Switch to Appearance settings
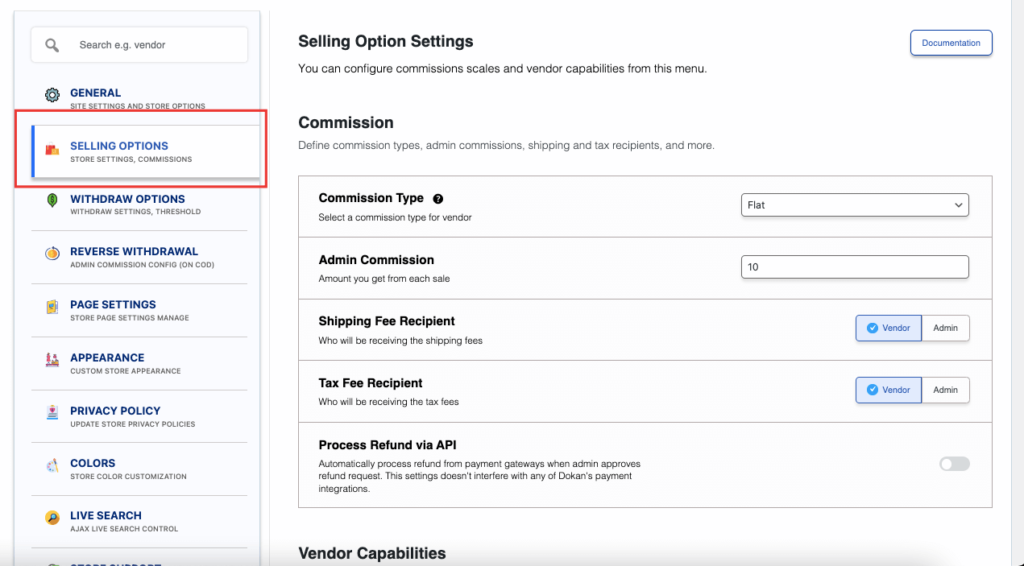Screen dimensions: 1024x566 (x=139, y=364)
